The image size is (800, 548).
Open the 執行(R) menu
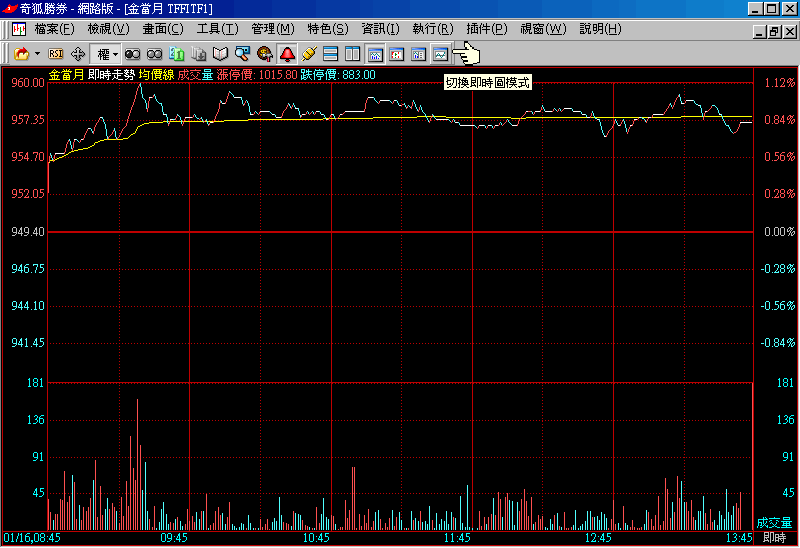(x=433, y=29)
